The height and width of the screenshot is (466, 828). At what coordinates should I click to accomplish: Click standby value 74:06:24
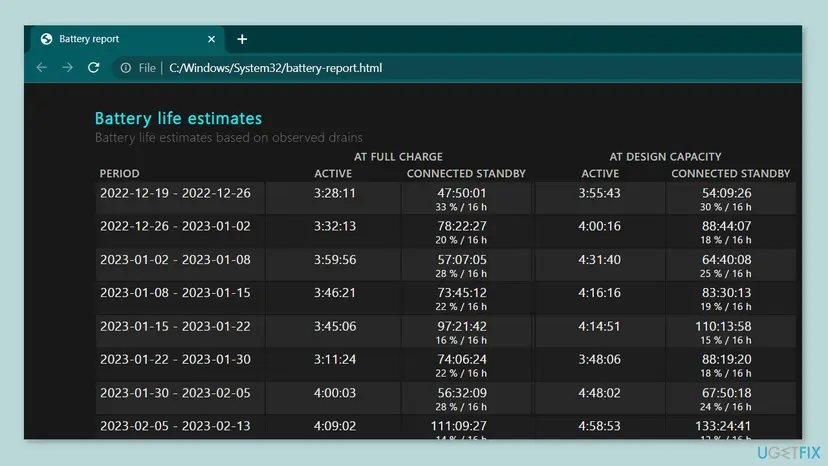[x=462, y=359]
